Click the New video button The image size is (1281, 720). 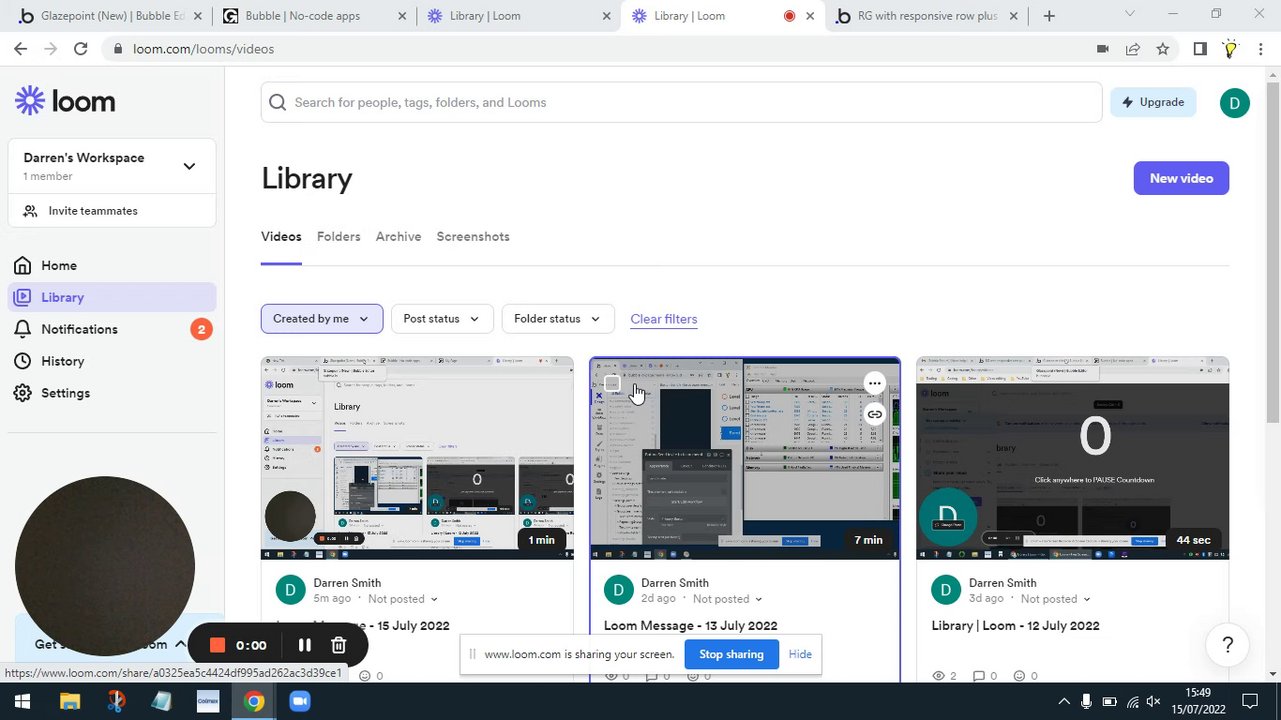tap(1181, 178)
